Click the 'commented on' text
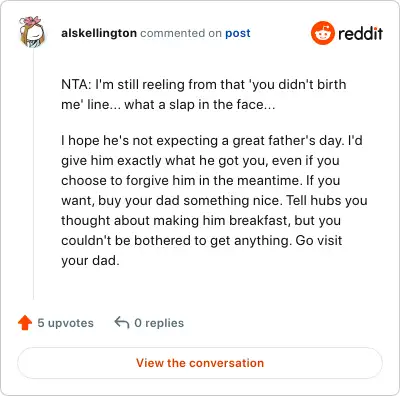 coord(181,33)
